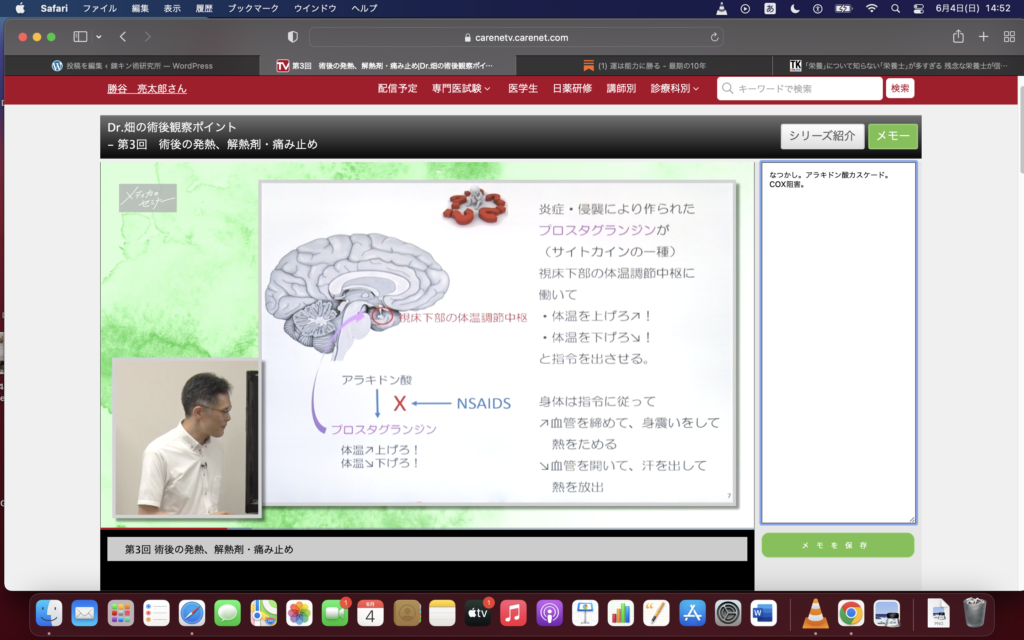1024x640 pixels.
Task: Open Google Chrome from the Dock
Action: click(851, 613)
